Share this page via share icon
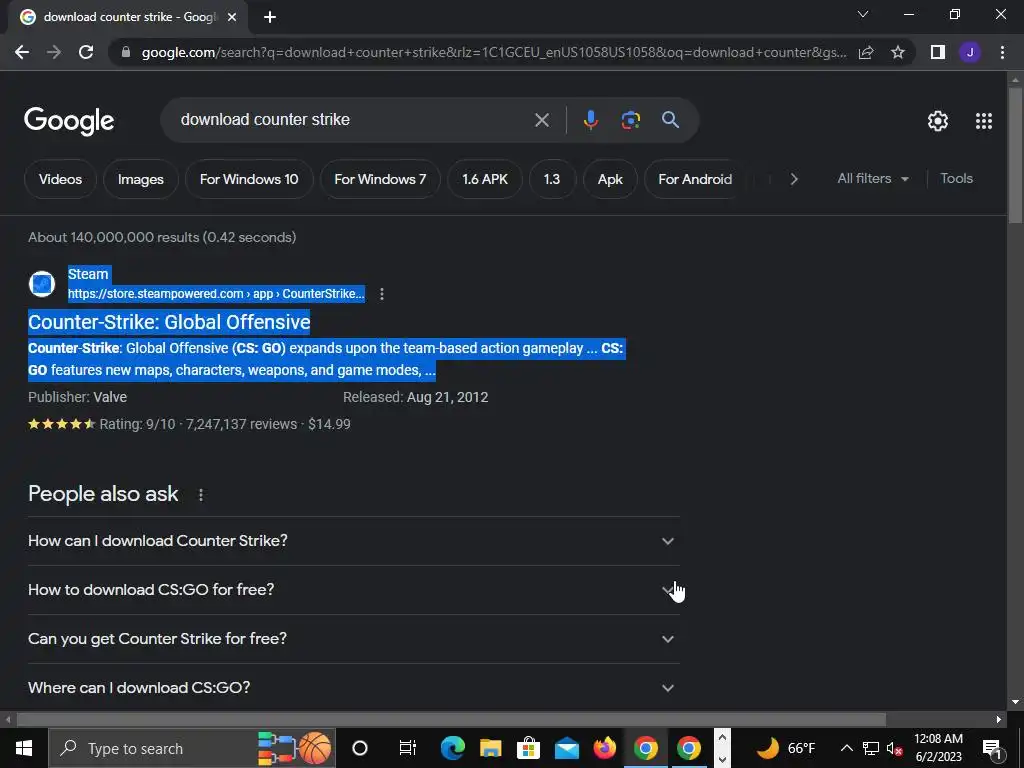This screenshot has height=768, width=1024. pyautogui.click(x=866, y=52)
